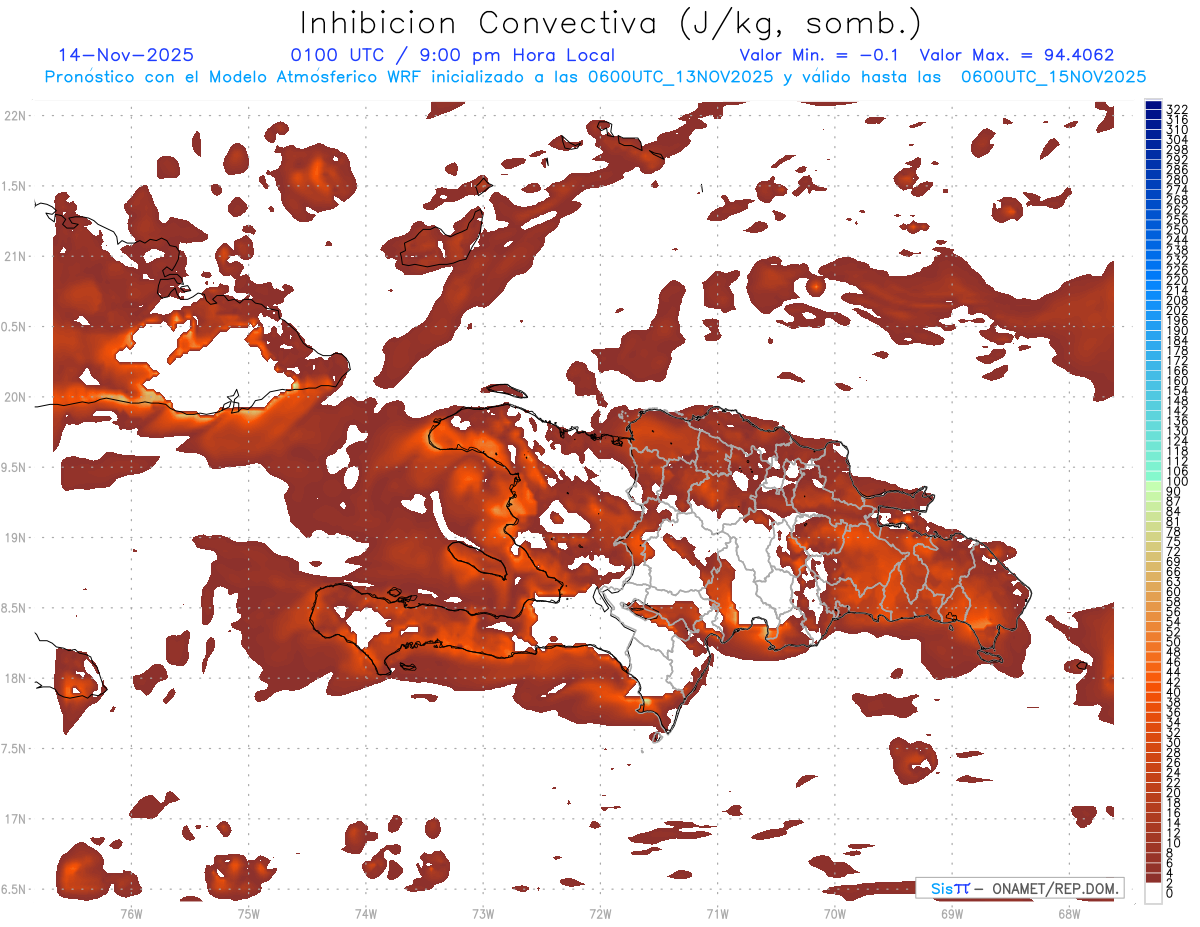Screen dimensions: 1200x927
Task: Click '0100 UTC / 9:00 pm Hora Local'
Action: (x=452, y=55)
